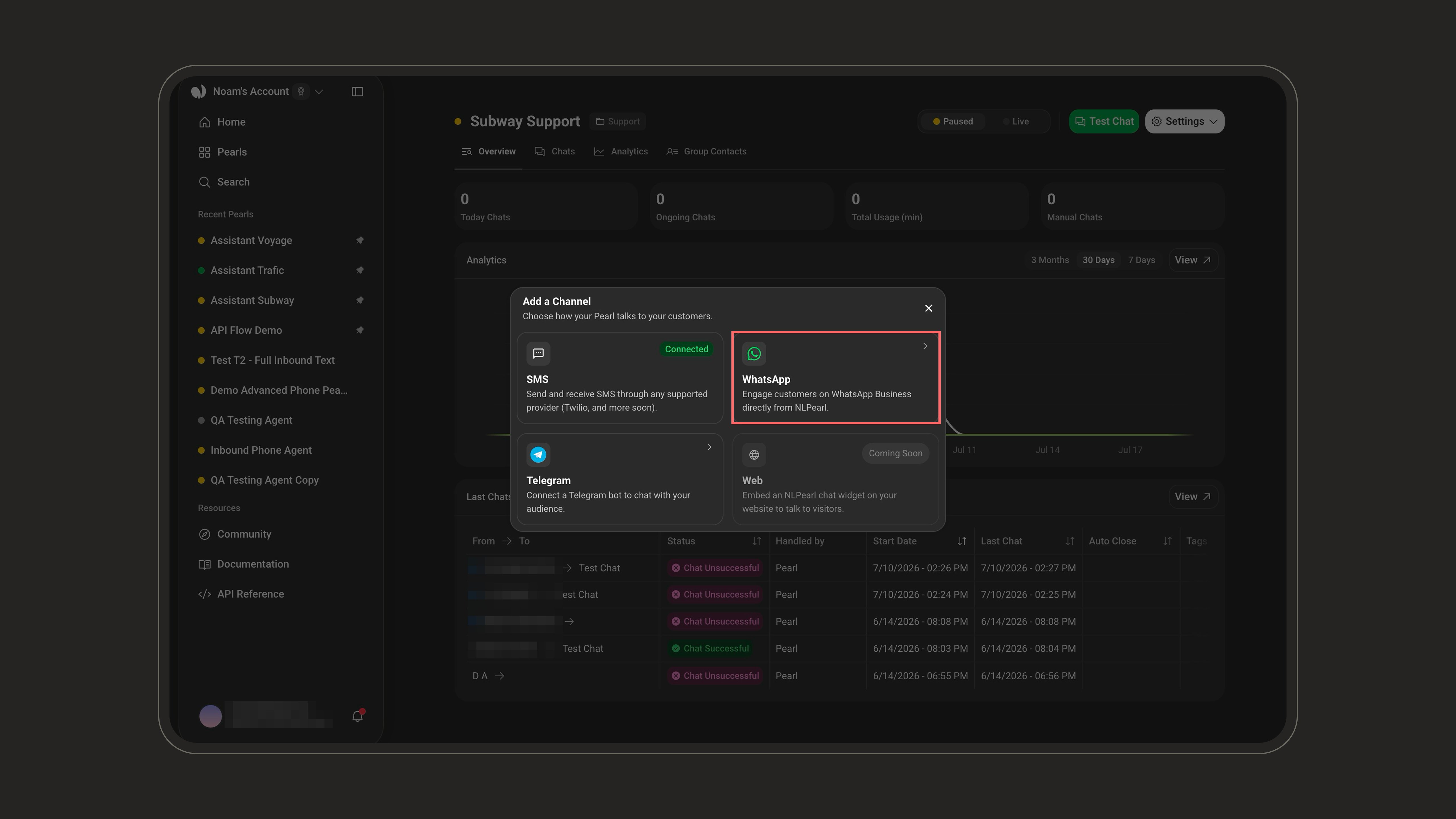Screen dimensions: 1456x819
Task: Open the Settings dropdown
Action: (1185, 121)
